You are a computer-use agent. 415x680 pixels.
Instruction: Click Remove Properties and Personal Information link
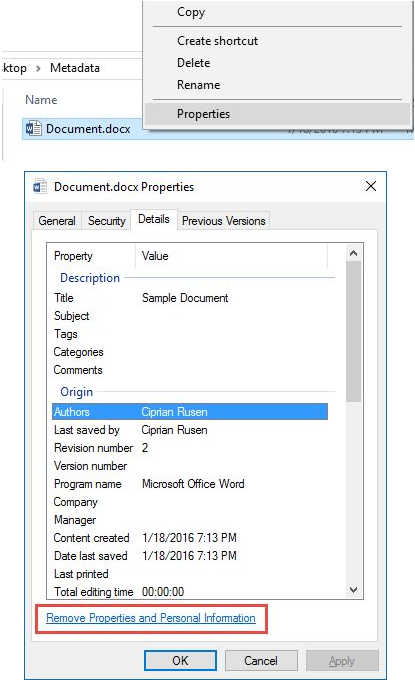151,618
